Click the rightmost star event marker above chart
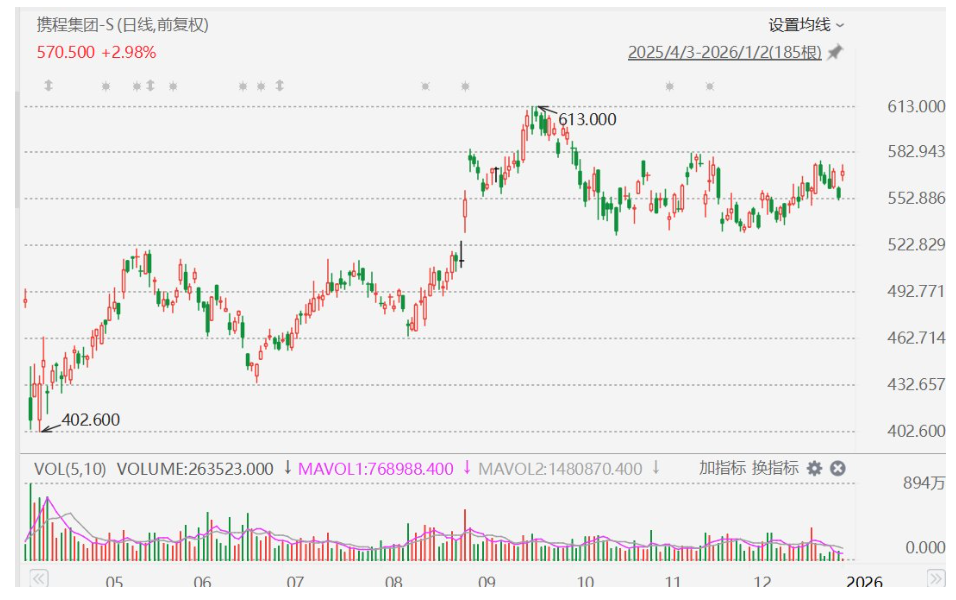This screenshot has width=956, height=600. 709,87
